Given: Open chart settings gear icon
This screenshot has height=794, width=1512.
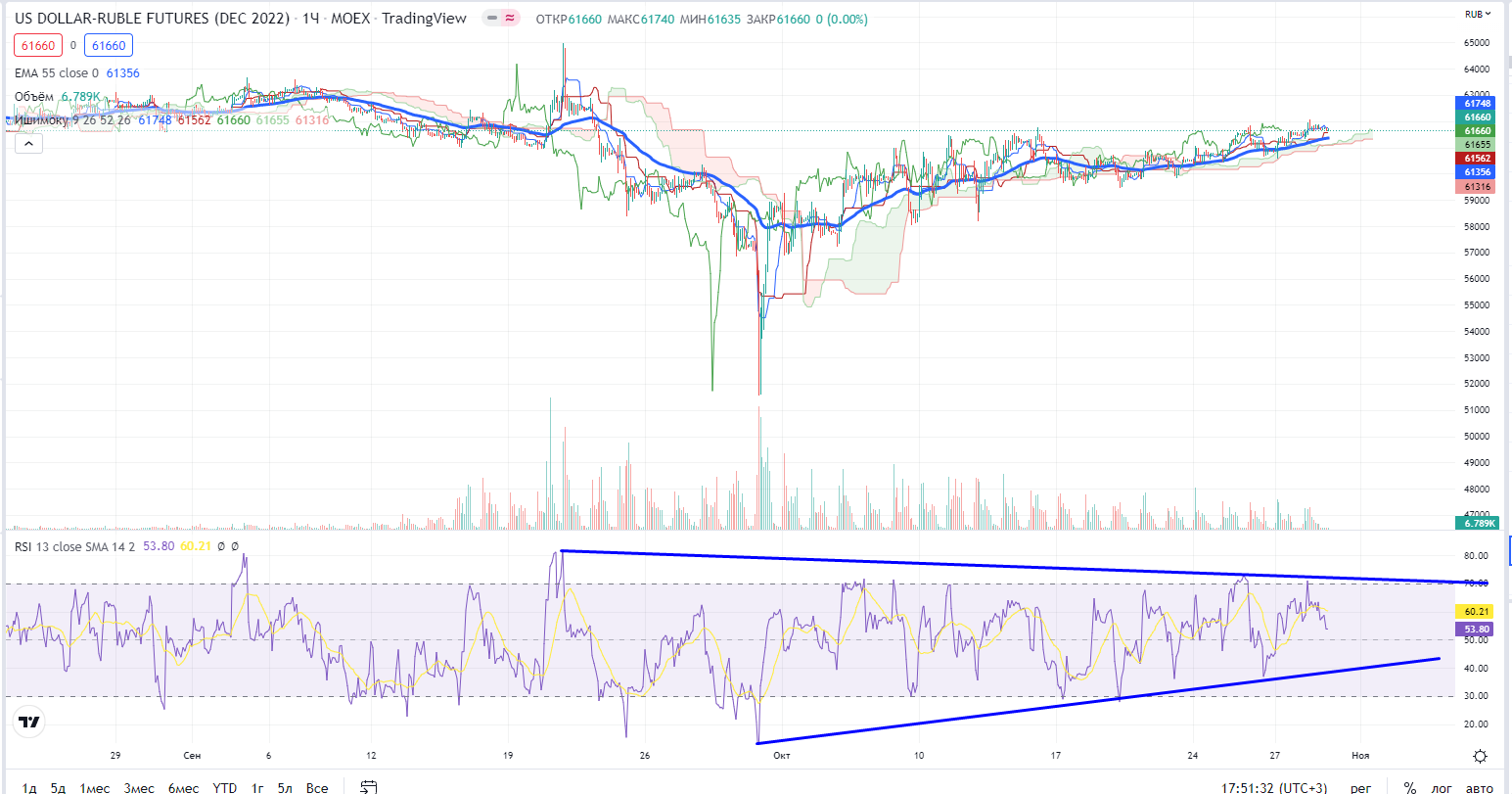Looking at the screenshot, I should 1480,756.
